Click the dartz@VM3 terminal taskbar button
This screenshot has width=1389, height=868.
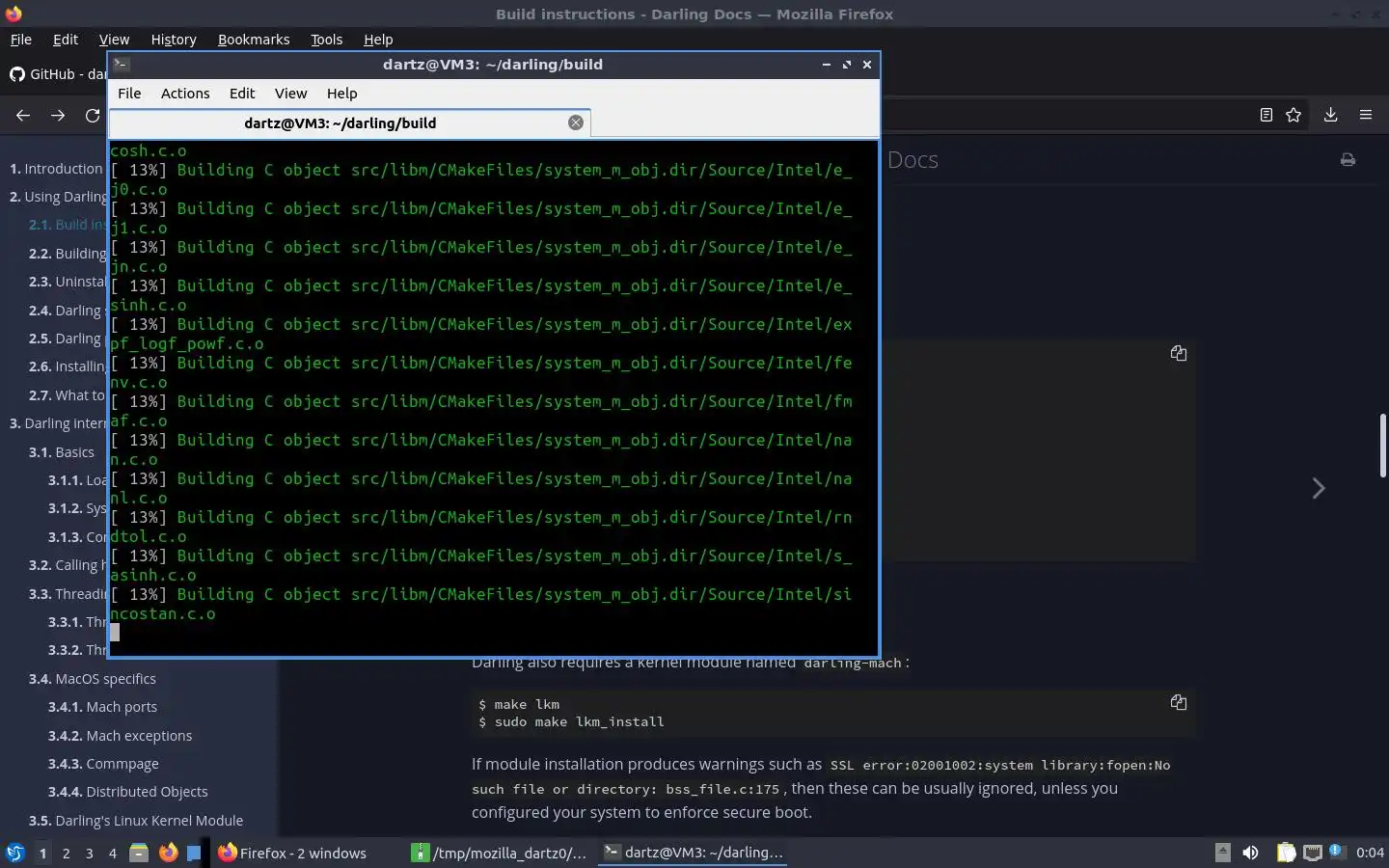693,853
